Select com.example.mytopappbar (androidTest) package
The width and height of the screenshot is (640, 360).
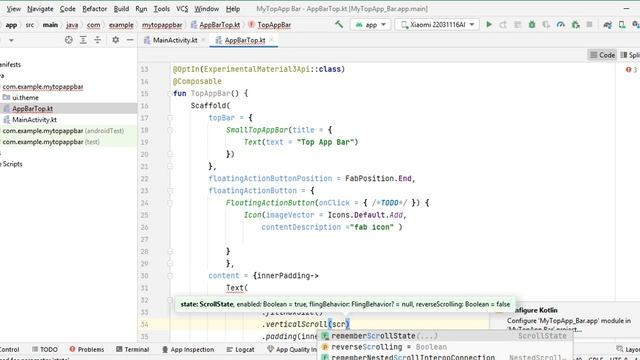click(63, 131)
